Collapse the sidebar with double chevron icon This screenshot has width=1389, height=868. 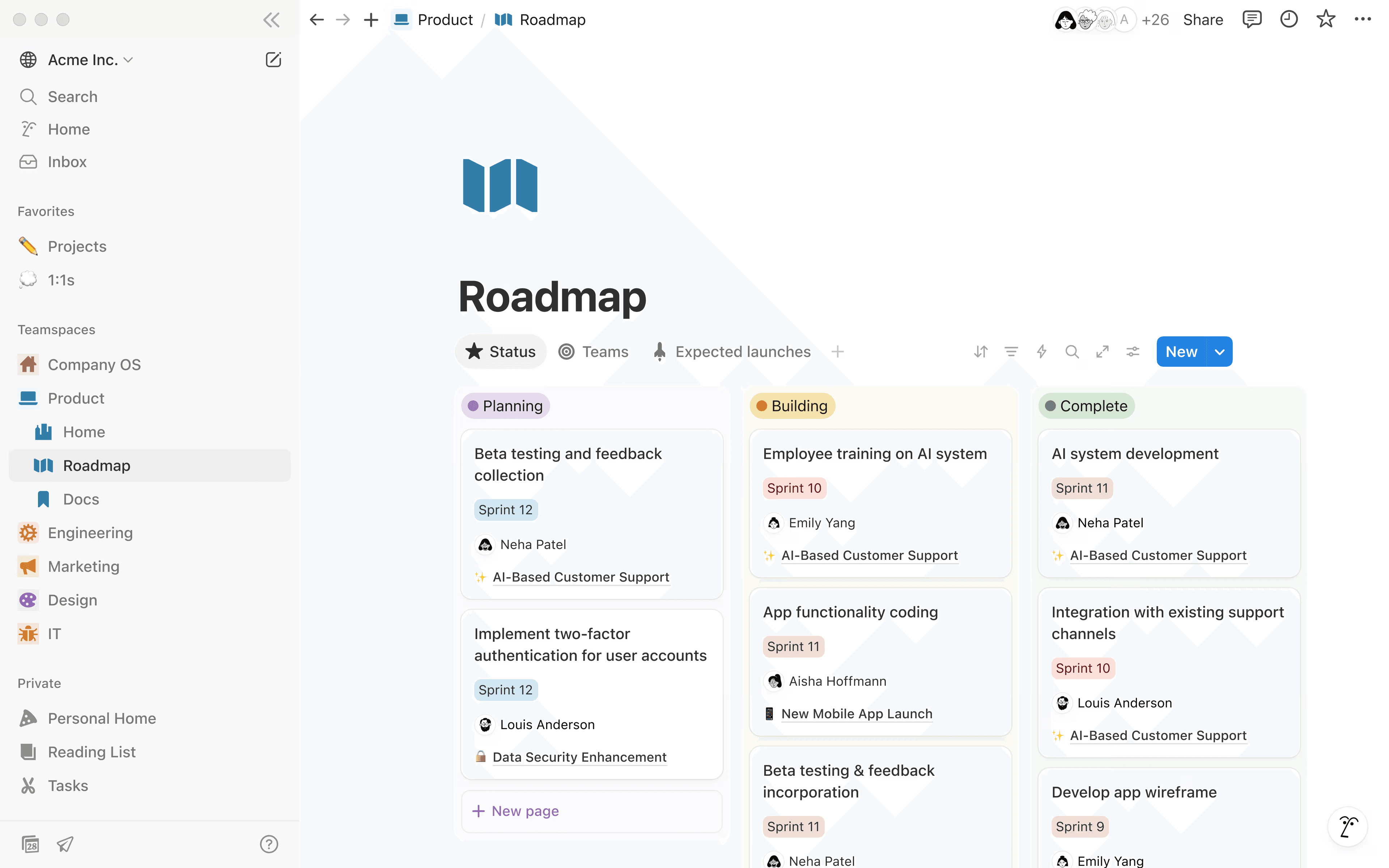[271, 20]
